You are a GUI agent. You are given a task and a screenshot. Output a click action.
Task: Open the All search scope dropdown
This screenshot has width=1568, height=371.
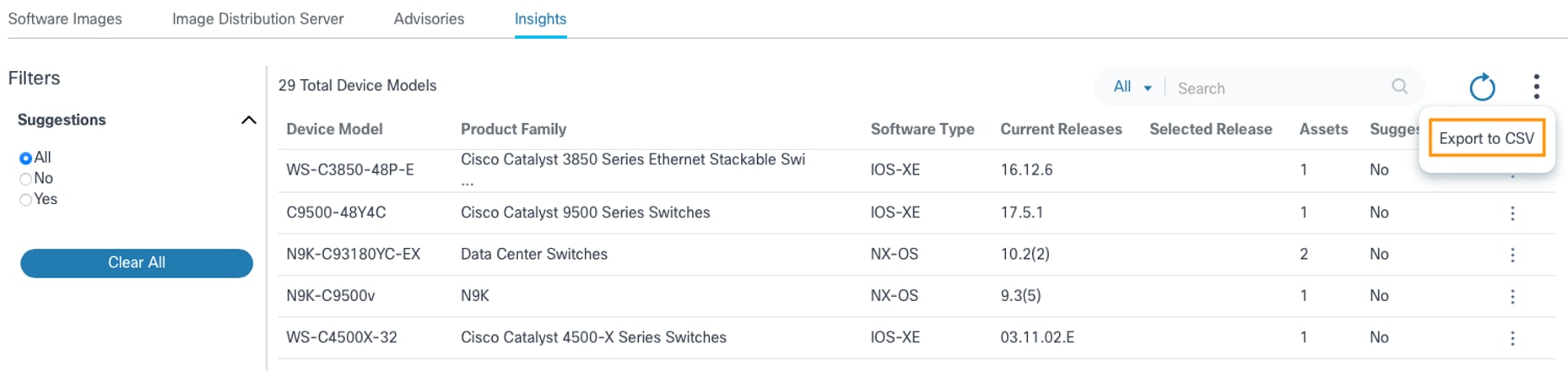point(1132,87)
